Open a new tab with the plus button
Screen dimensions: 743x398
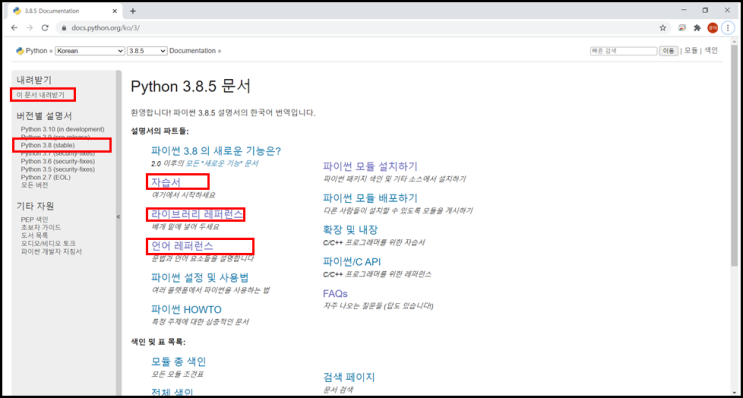tap(133, 11)
